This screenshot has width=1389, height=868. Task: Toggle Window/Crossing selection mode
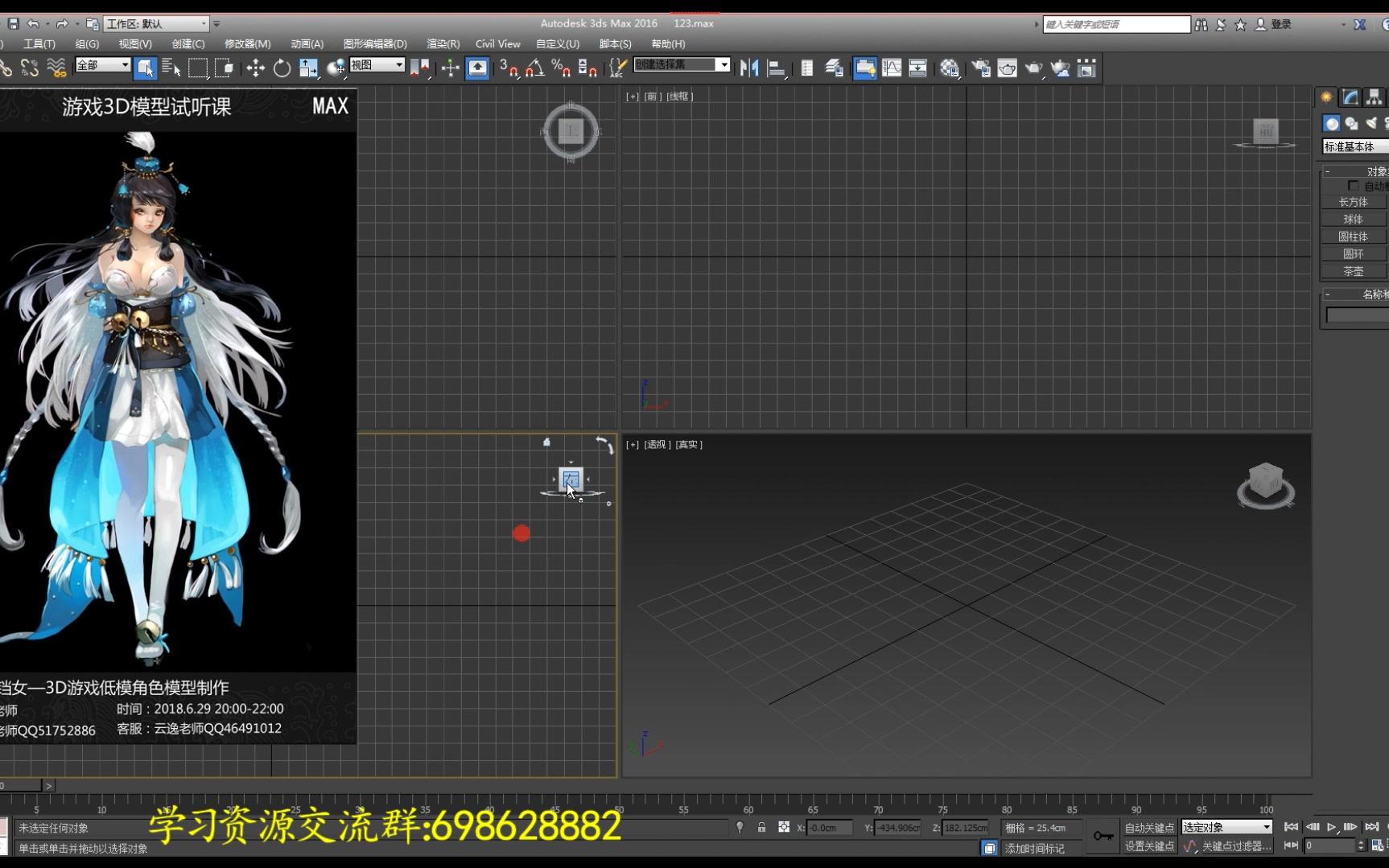point(225,68)
